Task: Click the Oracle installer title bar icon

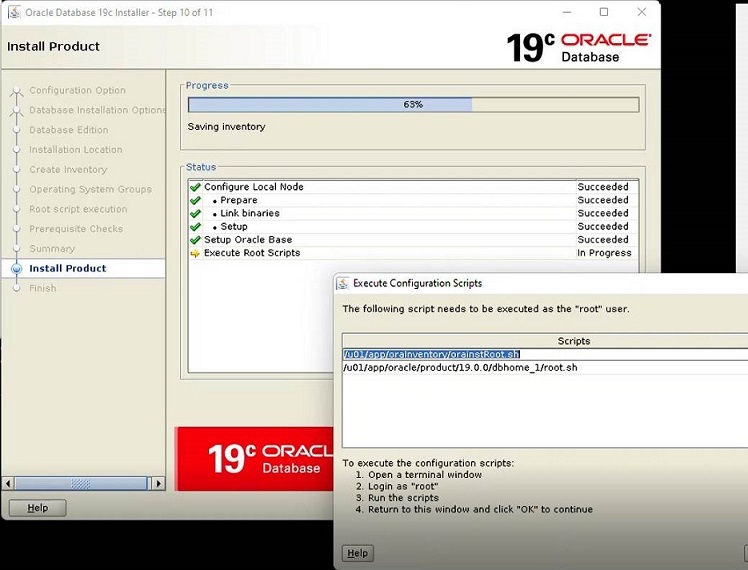Action: click(x=14, y=12)
